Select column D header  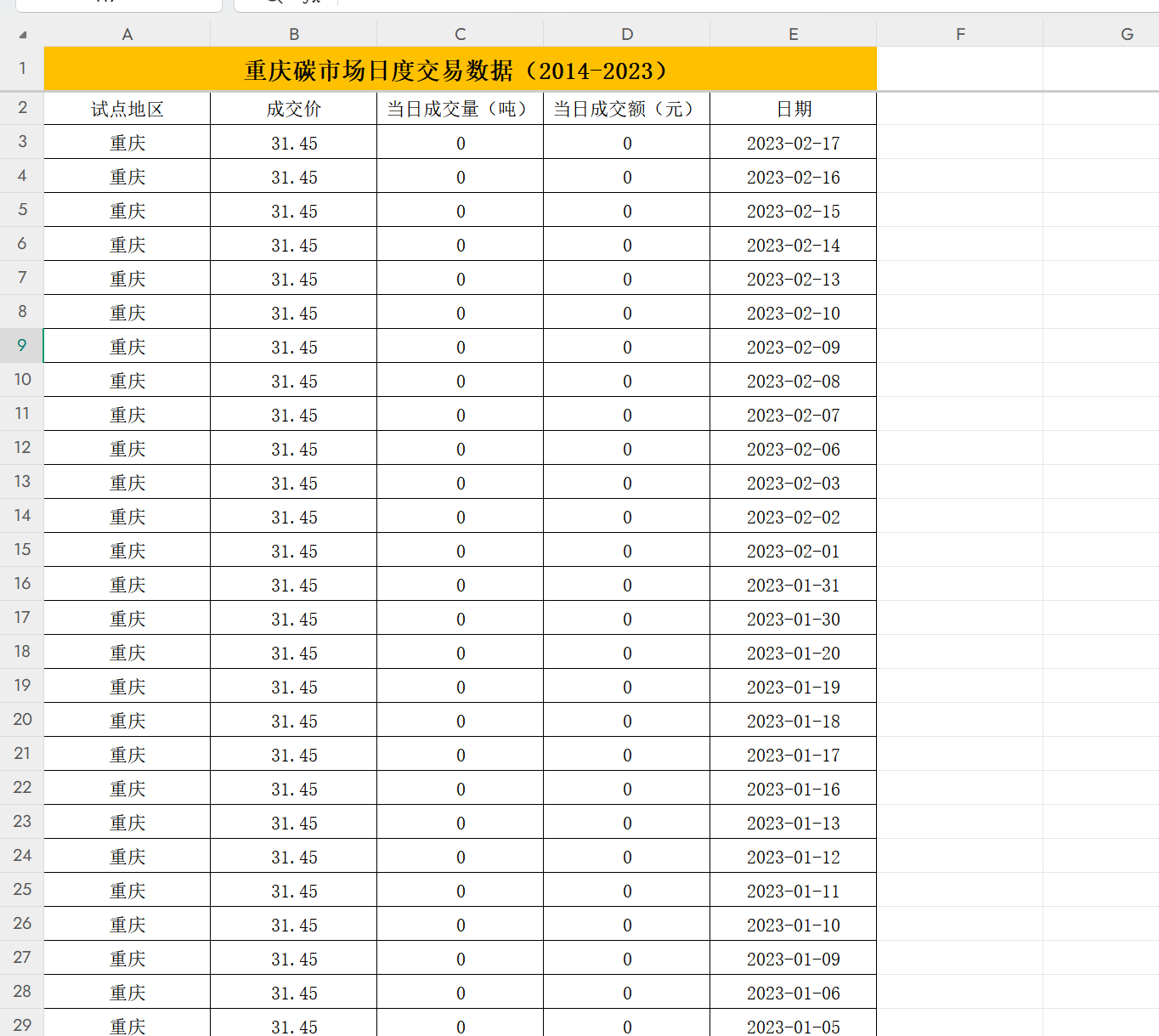[627, 34]
